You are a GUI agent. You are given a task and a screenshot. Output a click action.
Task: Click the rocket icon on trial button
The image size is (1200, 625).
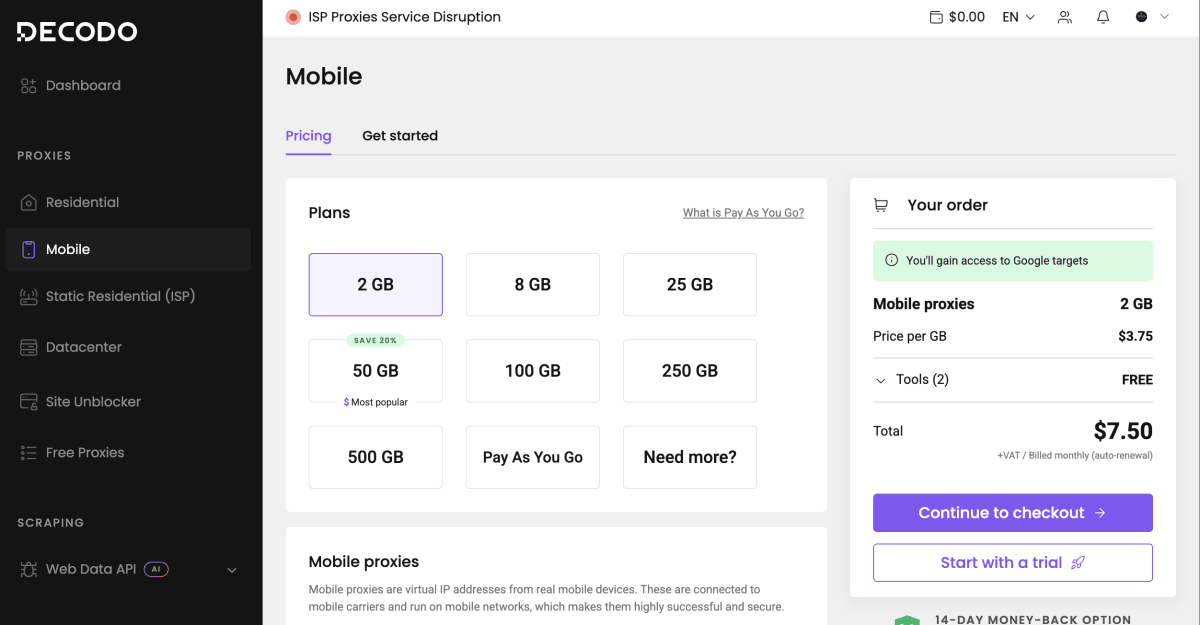(1077, 563)
